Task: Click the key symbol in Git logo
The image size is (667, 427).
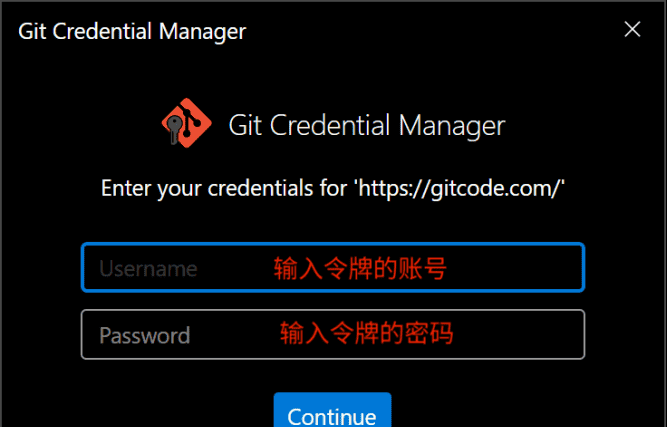Action: pyautogui.click(x=177, y=126)
